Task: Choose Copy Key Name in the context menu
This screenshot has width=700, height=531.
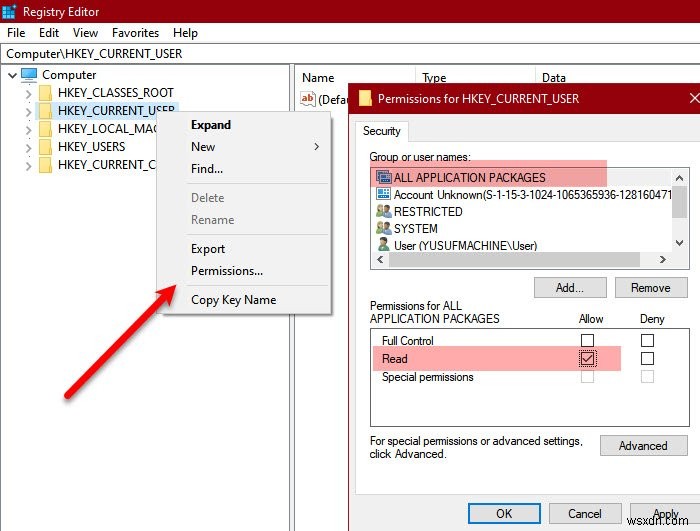Action: [x=245, y=300]
